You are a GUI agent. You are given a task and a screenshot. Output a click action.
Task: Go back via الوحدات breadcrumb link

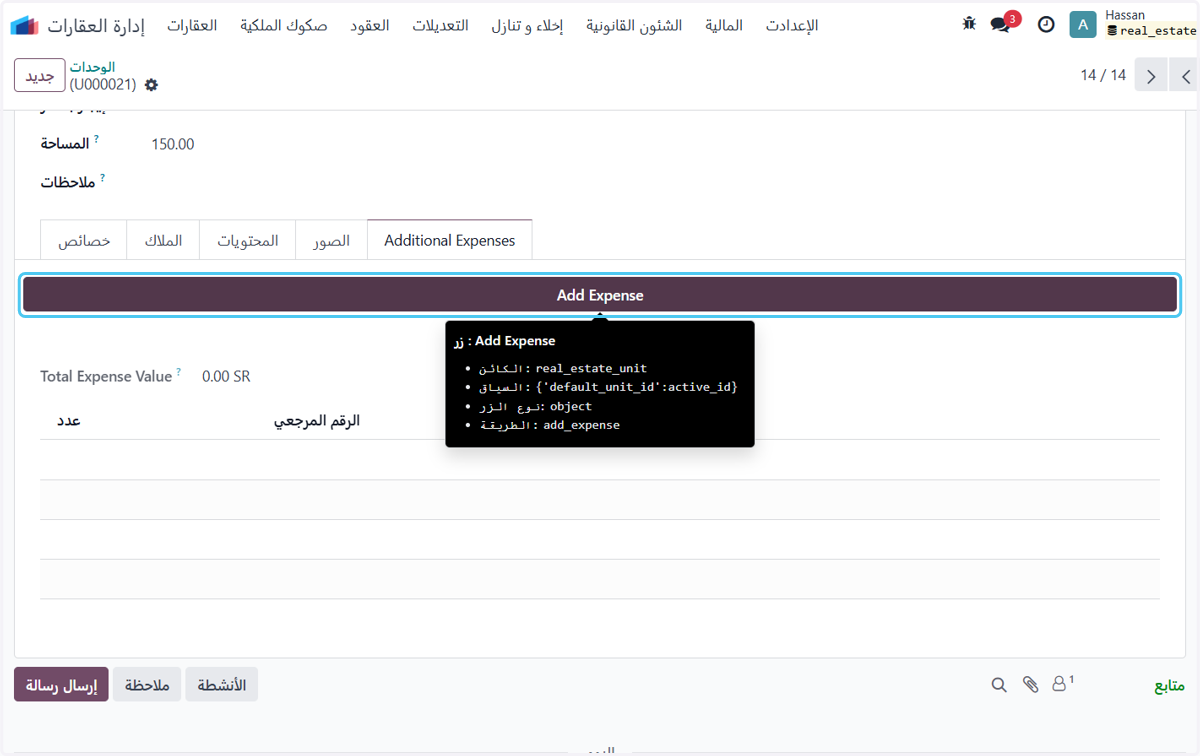tap(92, 67)
